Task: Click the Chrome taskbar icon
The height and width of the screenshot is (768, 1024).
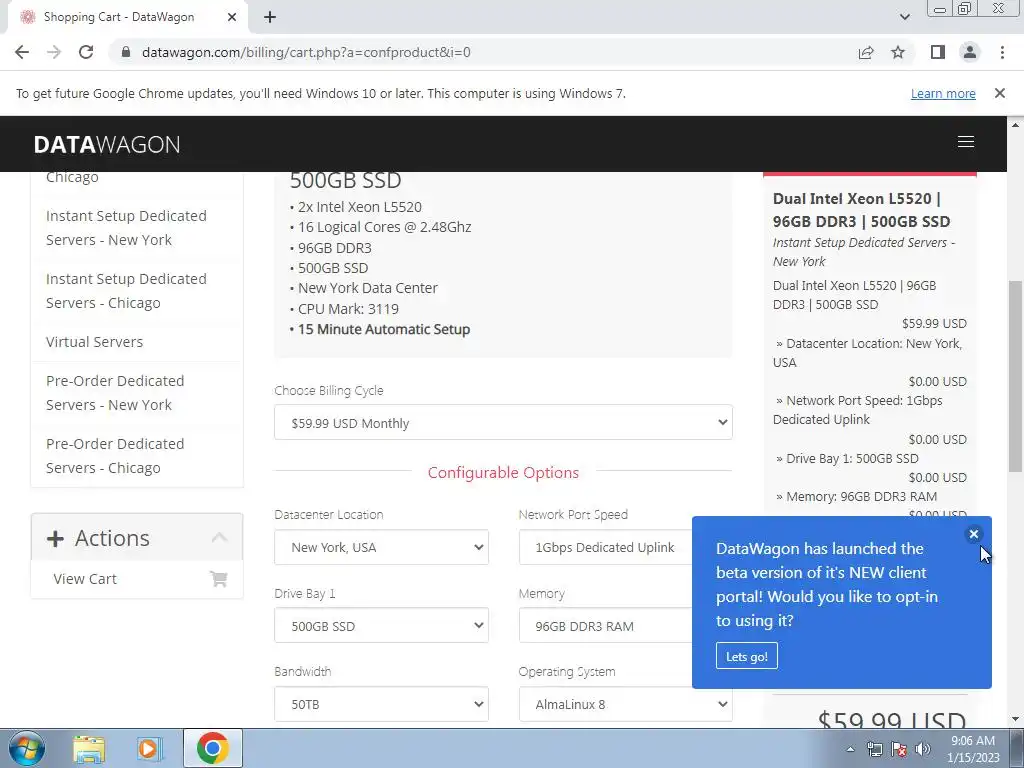Action: [x=212, y=748]
